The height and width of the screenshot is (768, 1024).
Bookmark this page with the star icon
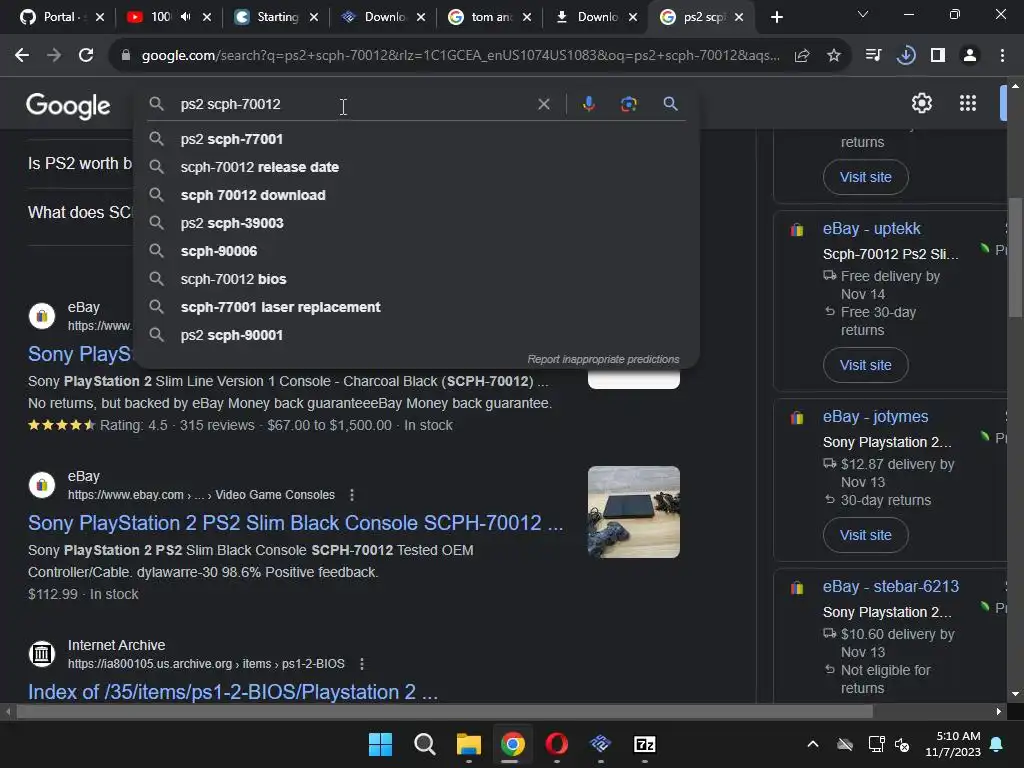(x=833, y=56)
